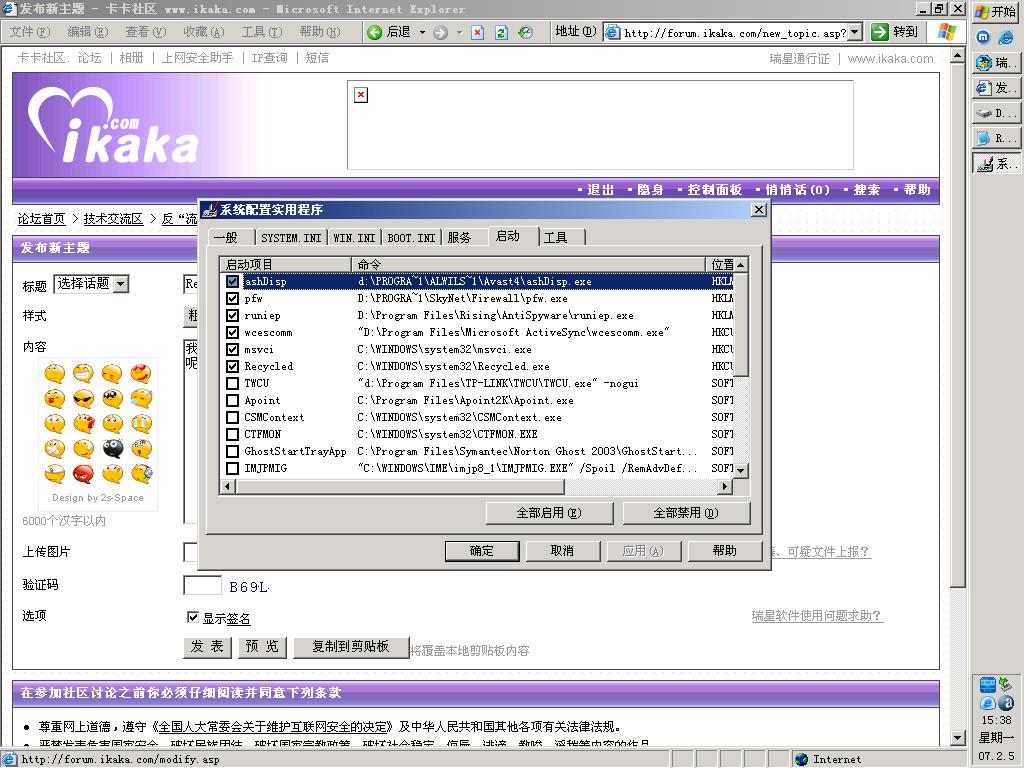The width and height of the screenshot is (1024, 768).
Task: Switch to the SYSTEM.INI tab
Action: point(291,238)
